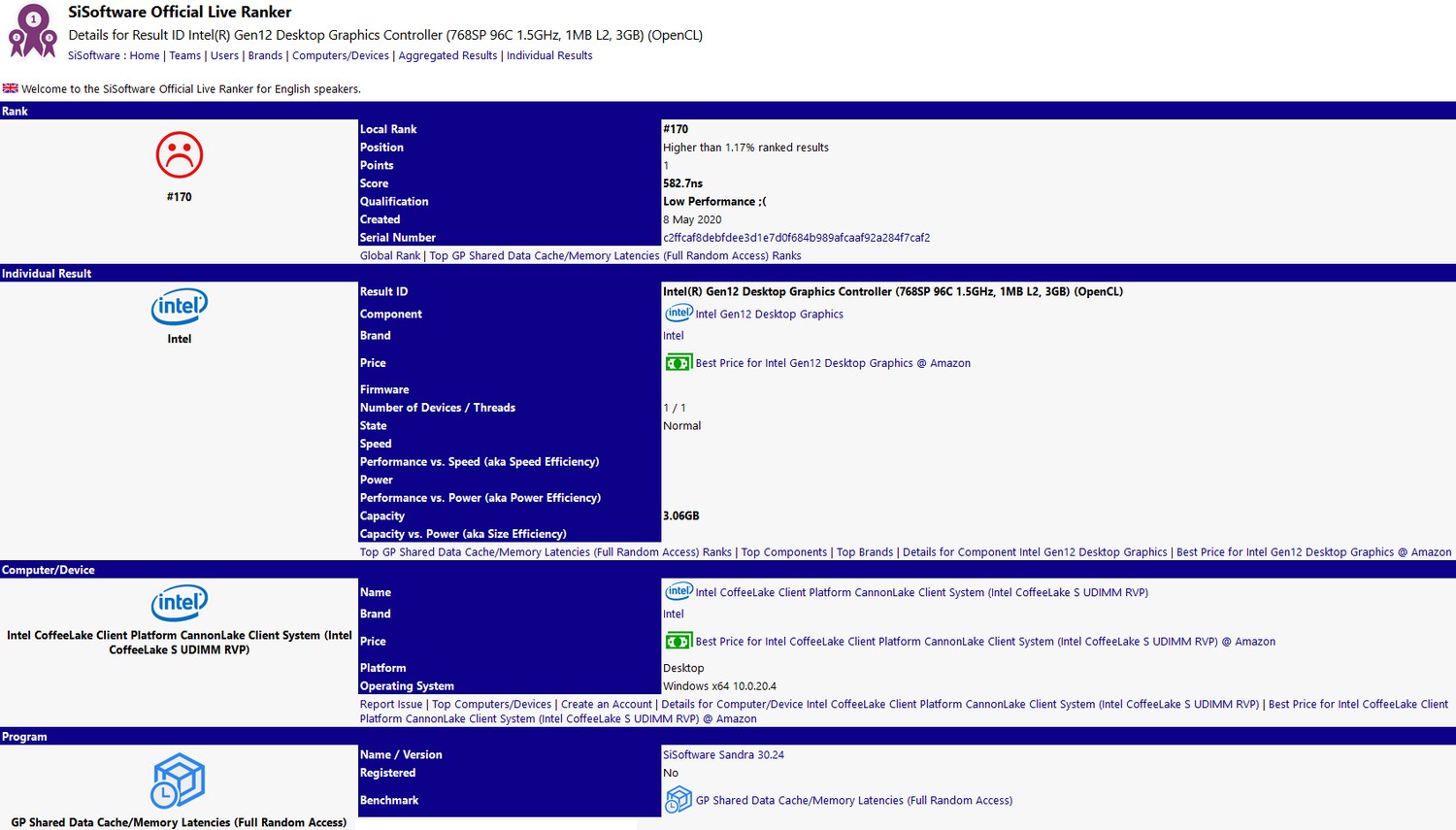This screenshot has width=1456, height=830.
Task: Open the Aggregated Results navigation link
Action: click(447, 55)
